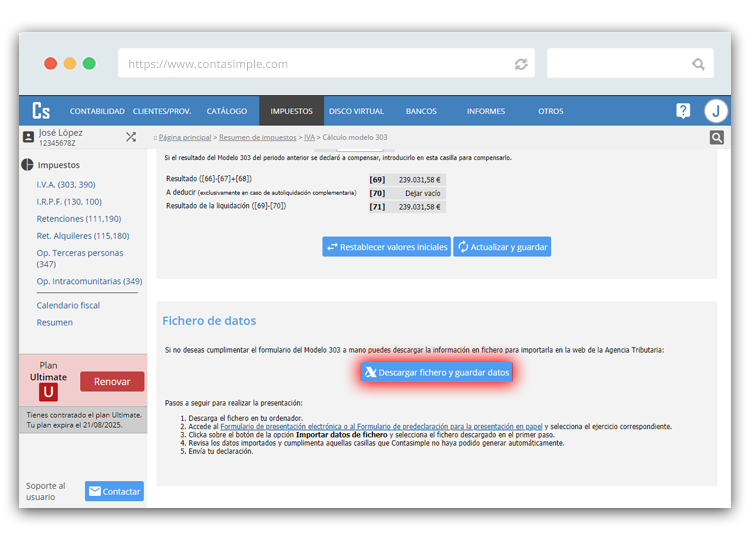Screen dimensions: 750x556
Task: Open the BANCOS menu
Action: (x=421, y=111)
